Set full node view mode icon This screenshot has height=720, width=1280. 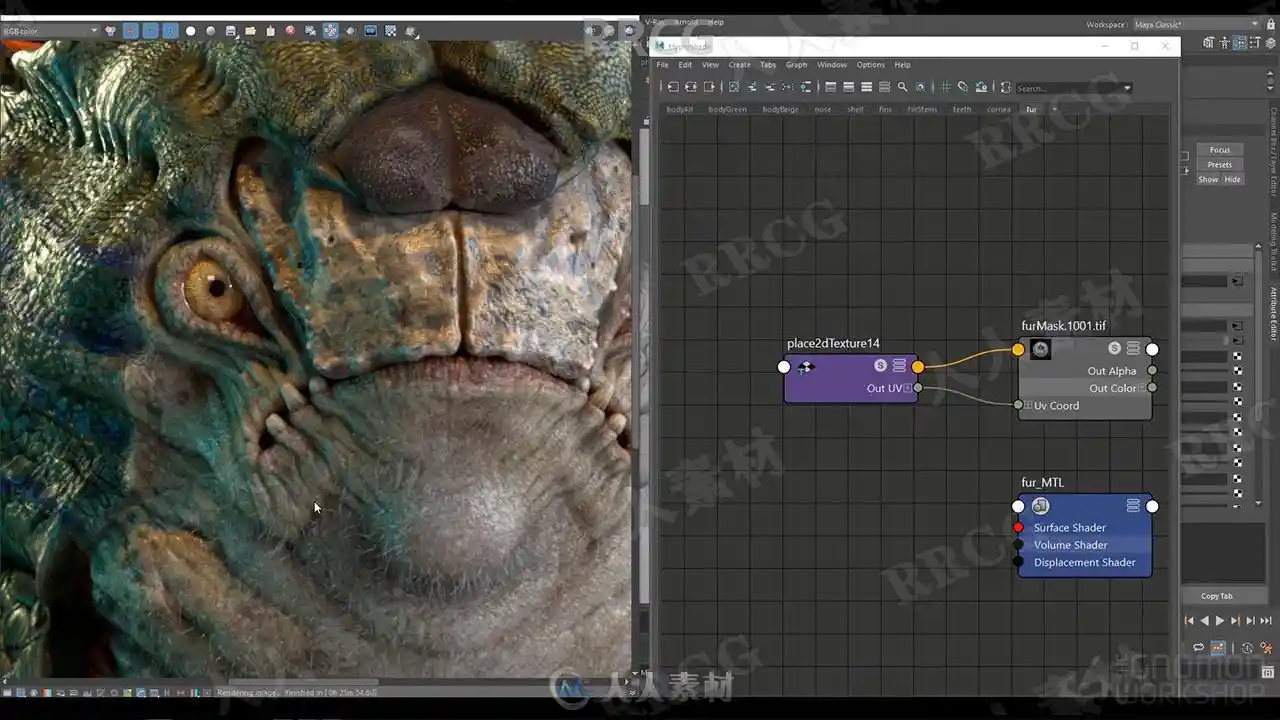866,87
